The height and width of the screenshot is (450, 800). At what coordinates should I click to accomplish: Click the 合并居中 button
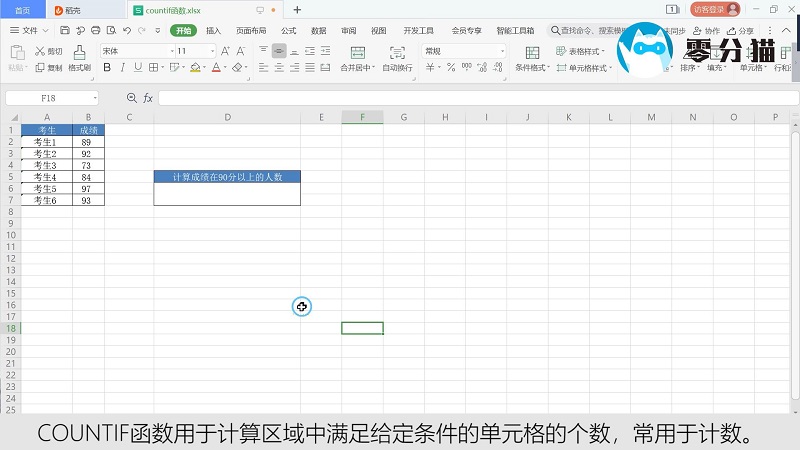click(355, 68)
